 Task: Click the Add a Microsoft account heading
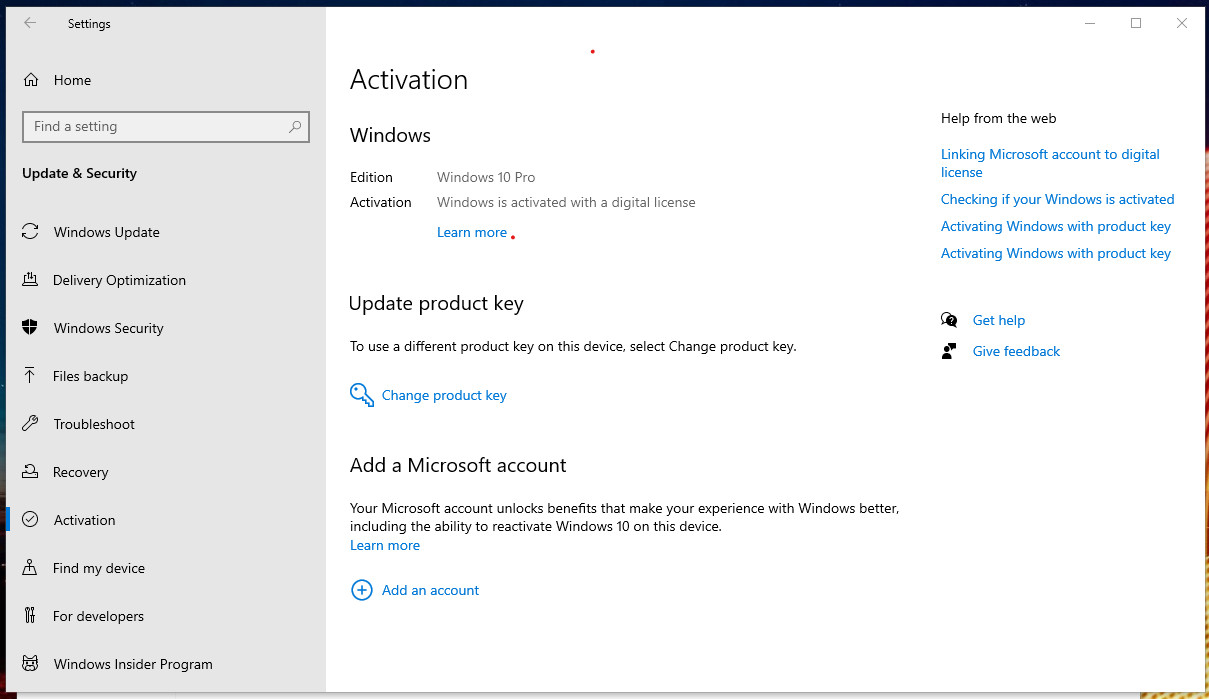coord(458,465)
